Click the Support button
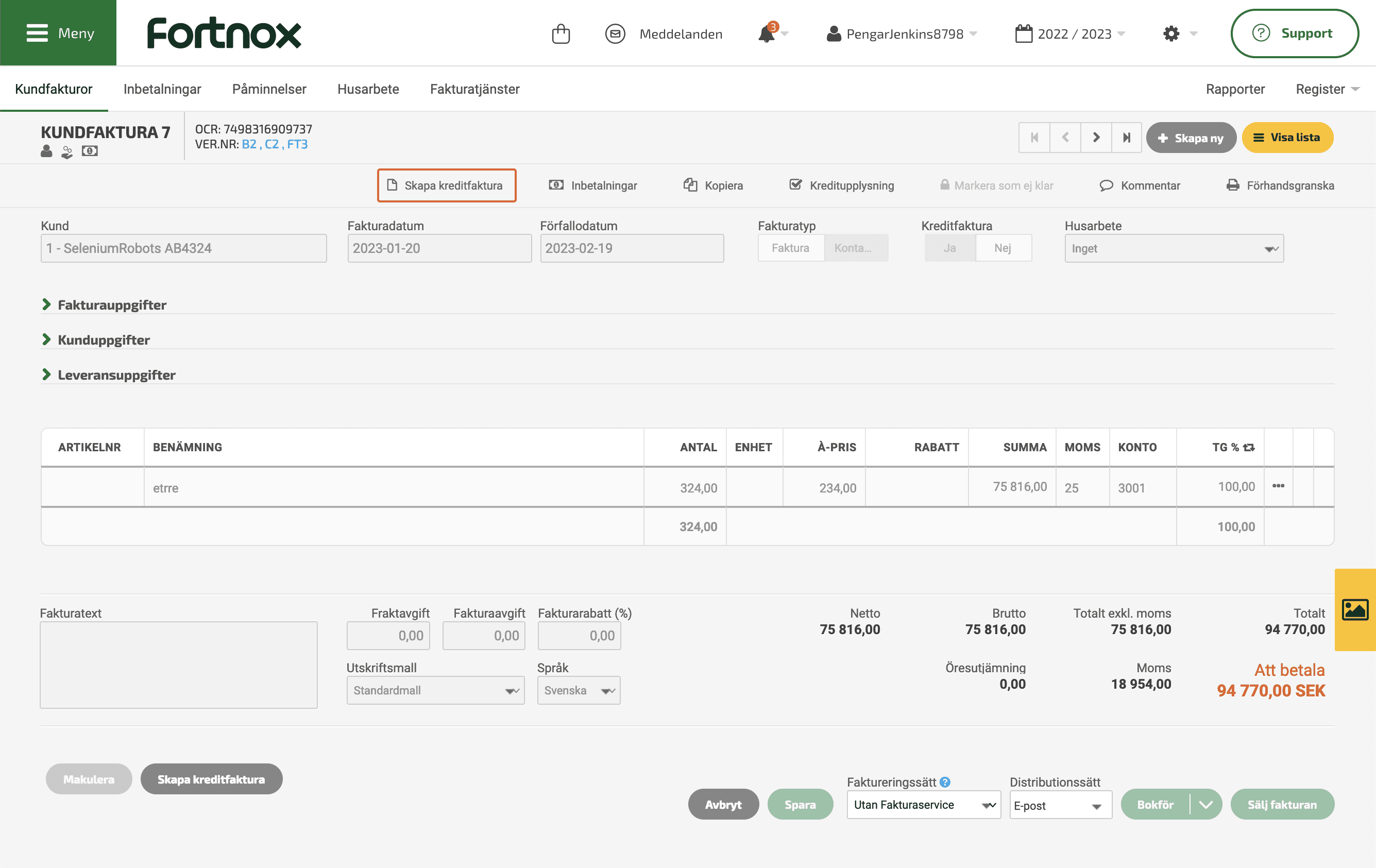 1294,33
